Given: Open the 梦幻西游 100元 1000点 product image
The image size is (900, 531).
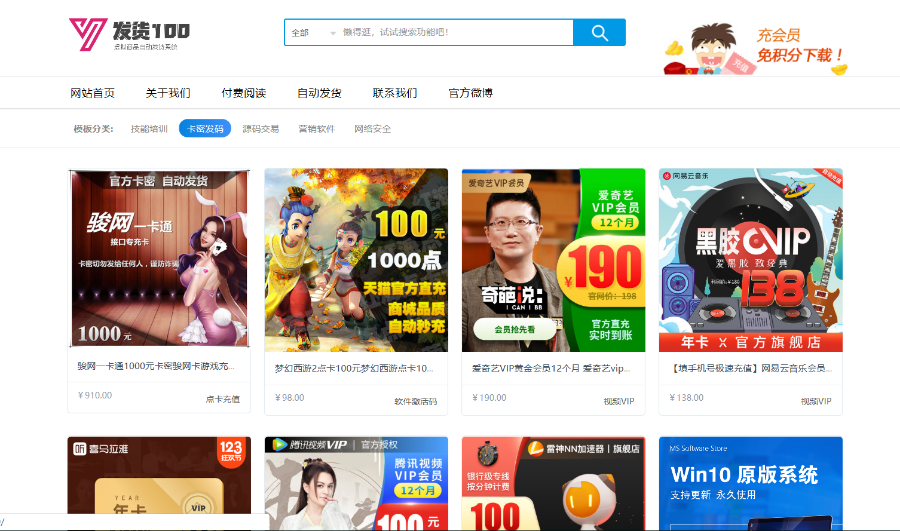Looking at the screenshot, I should [356, 260].
